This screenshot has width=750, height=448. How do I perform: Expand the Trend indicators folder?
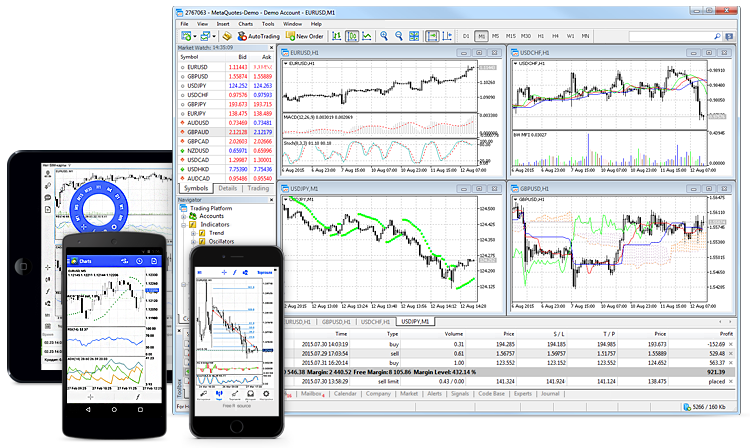pos(193,233)
